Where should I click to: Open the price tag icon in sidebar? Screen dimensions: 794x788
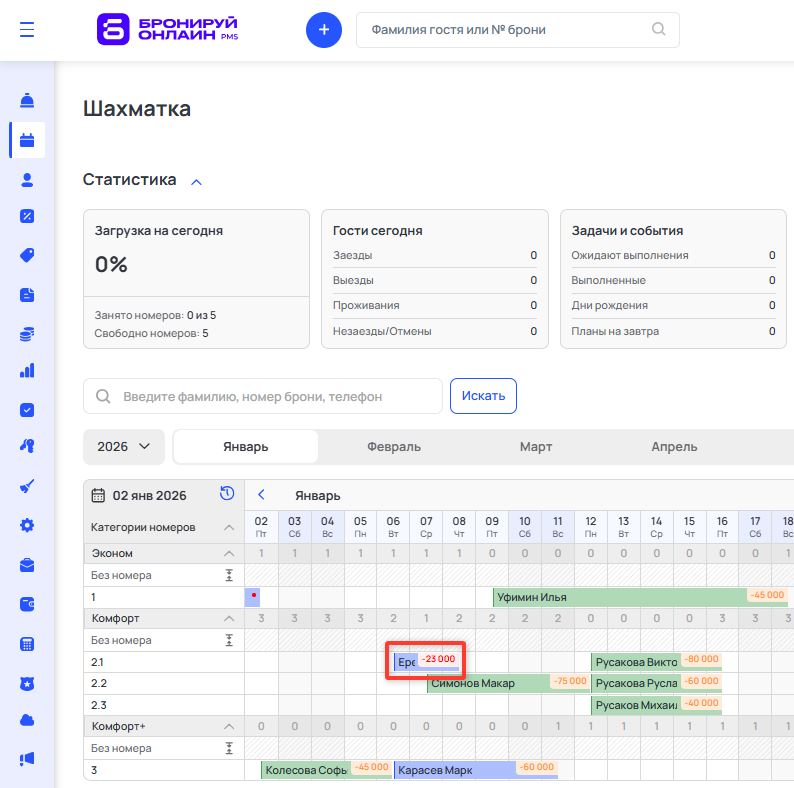coord(27,255)
